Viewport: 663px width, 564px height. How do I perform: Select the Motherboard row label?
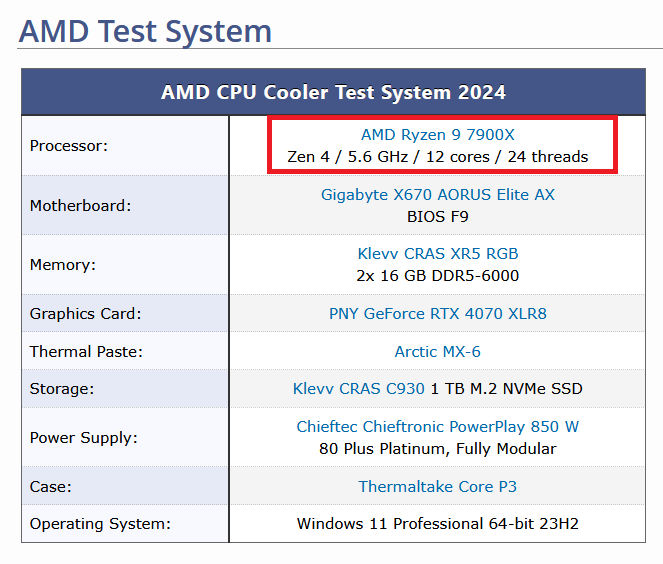[80, 206]
